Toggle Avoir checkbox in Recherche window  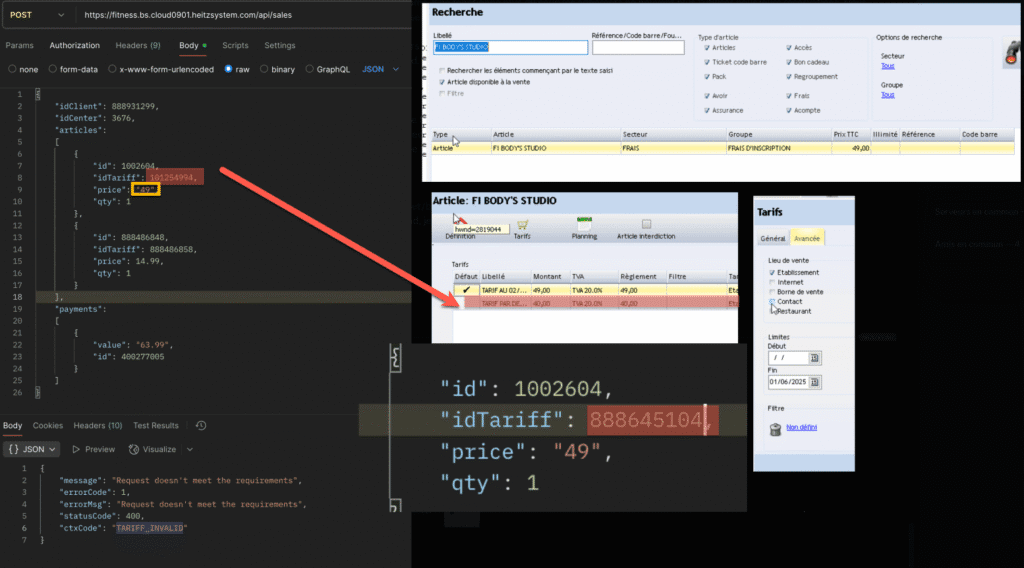pos(707,95)
